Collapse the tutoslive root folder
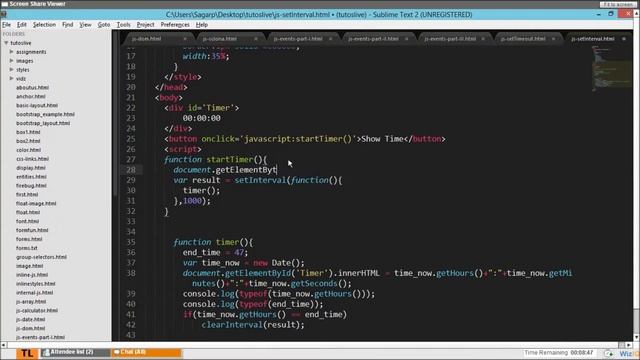This screenshot has width=640, height=360. [x=6, y=43]
